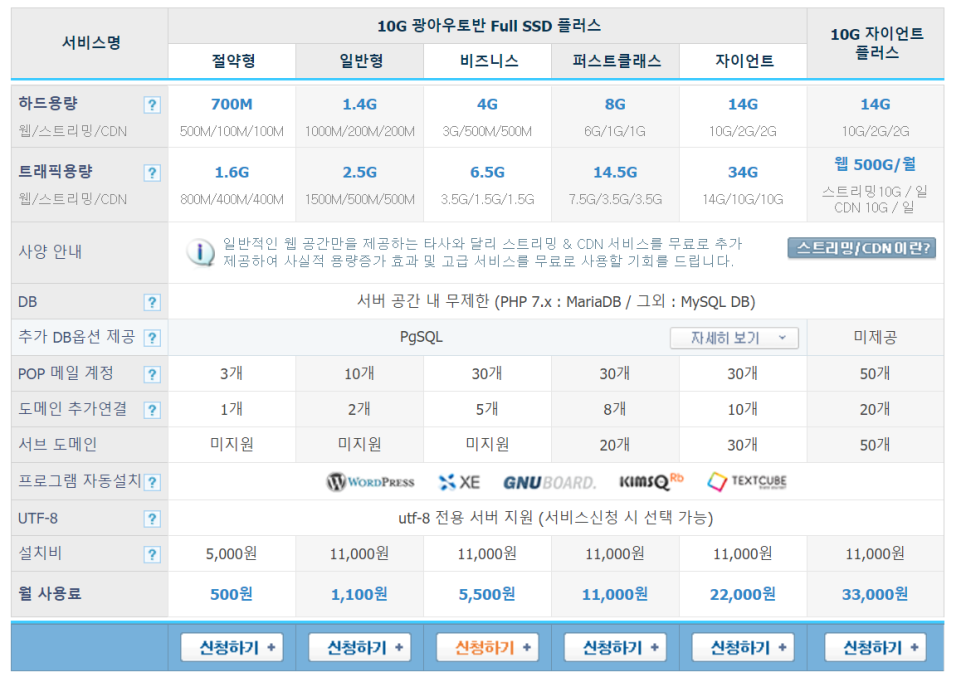This screenshot has width=966, height=687.
Task: Open the 스트리밍/CDN이란? button
Action: [862, 248]
